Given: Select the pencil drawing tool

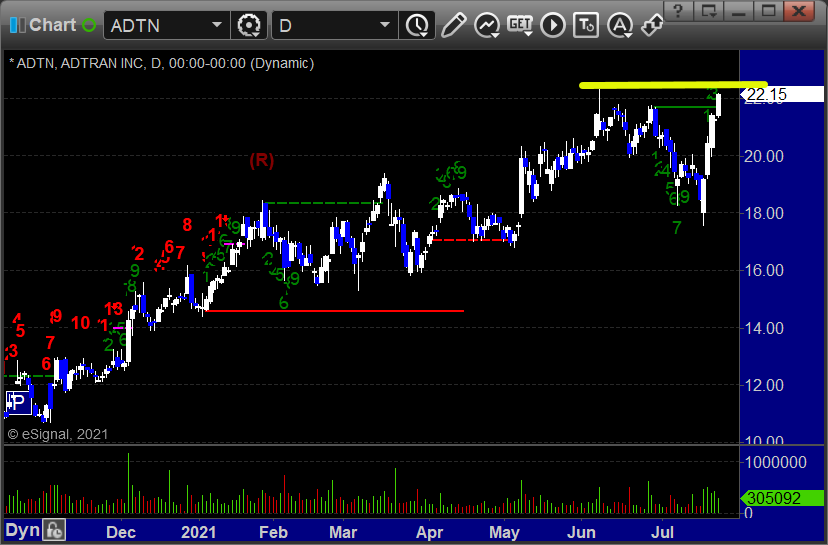Looking at the screenshot, I should tap(453, 25).
